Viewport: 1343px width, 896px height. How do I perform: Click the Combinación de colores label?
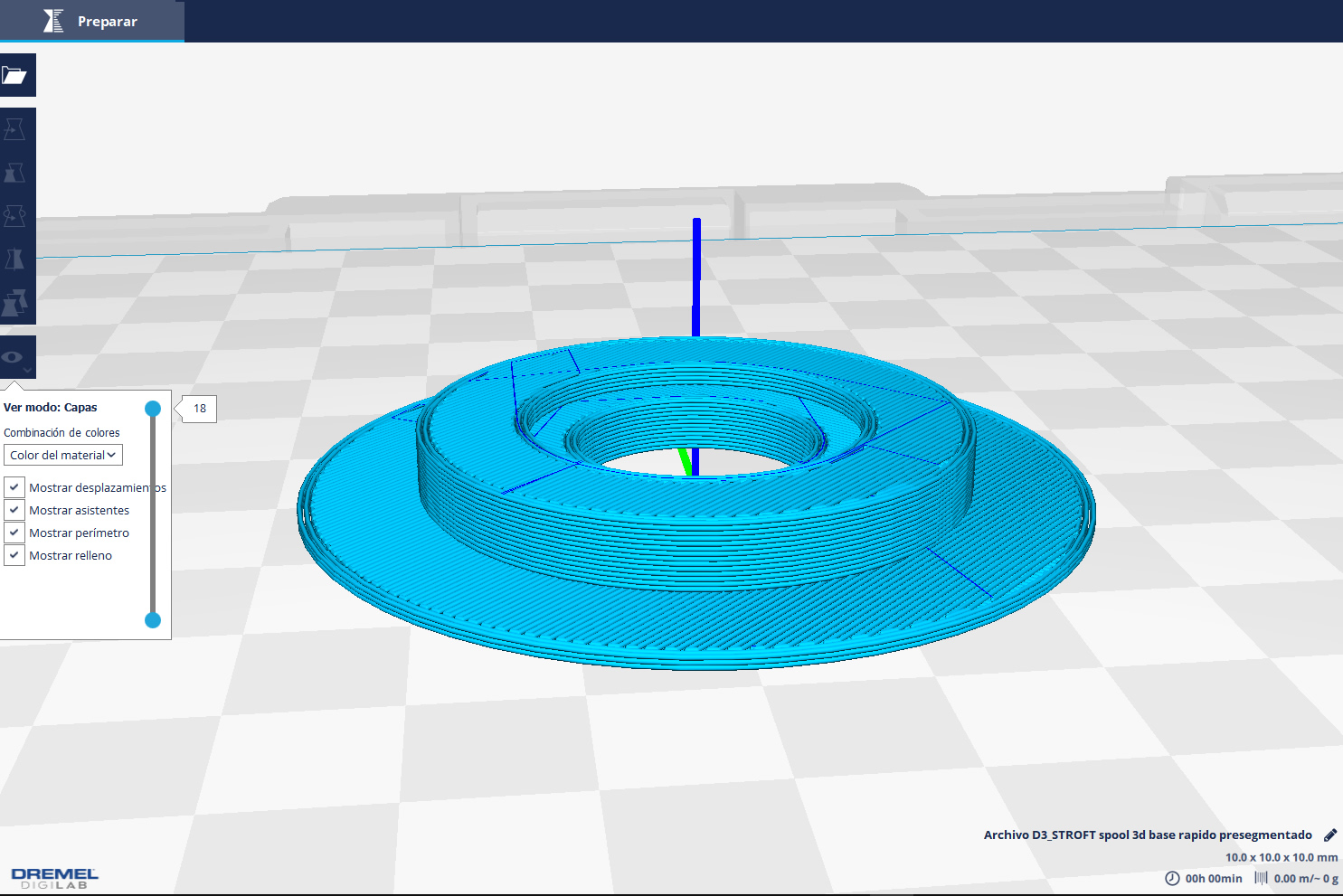61,433
